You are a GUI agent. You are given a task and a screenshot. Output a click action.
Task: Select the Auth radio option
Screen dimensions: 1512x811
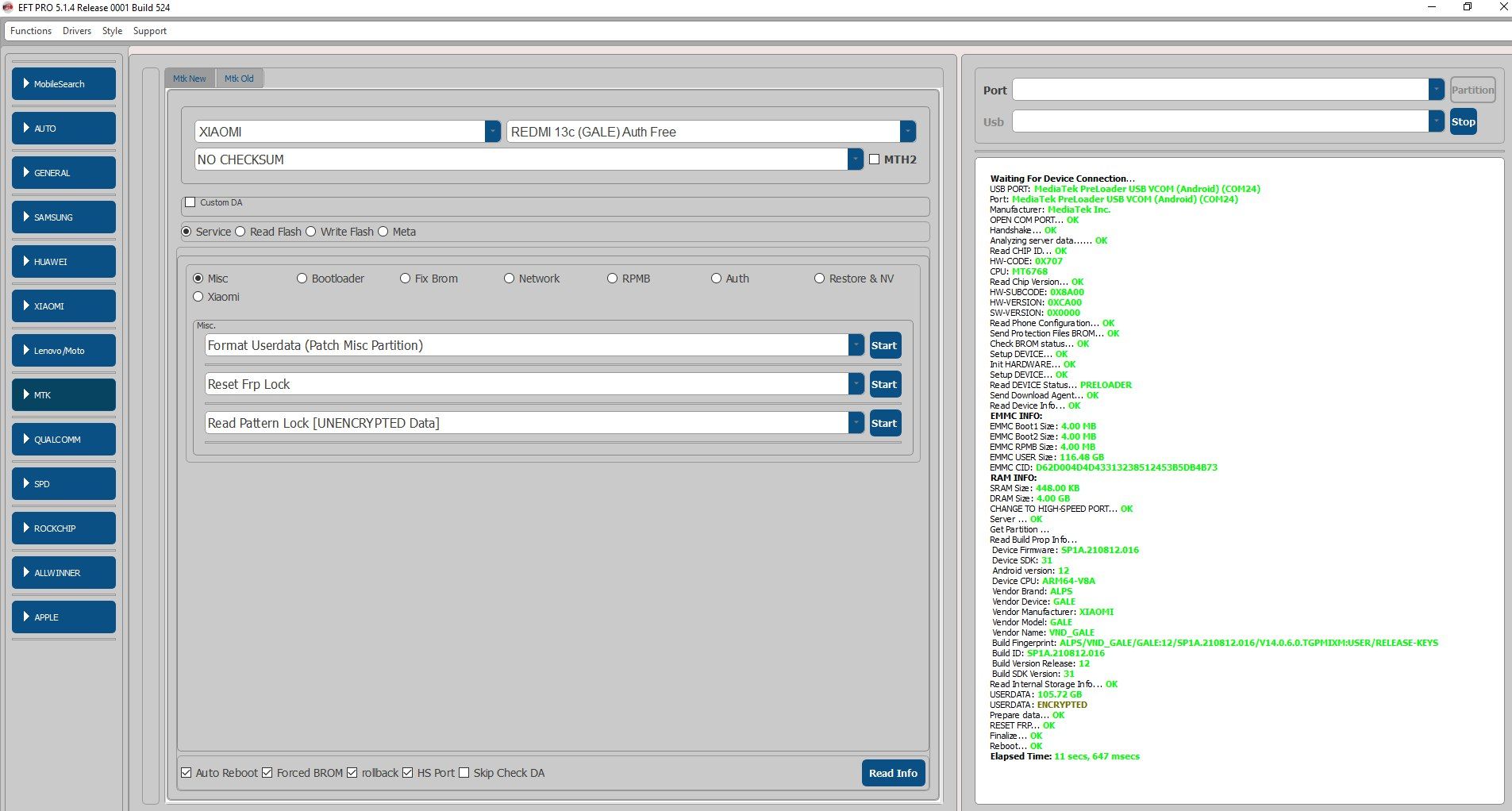(x=717, y=279)
